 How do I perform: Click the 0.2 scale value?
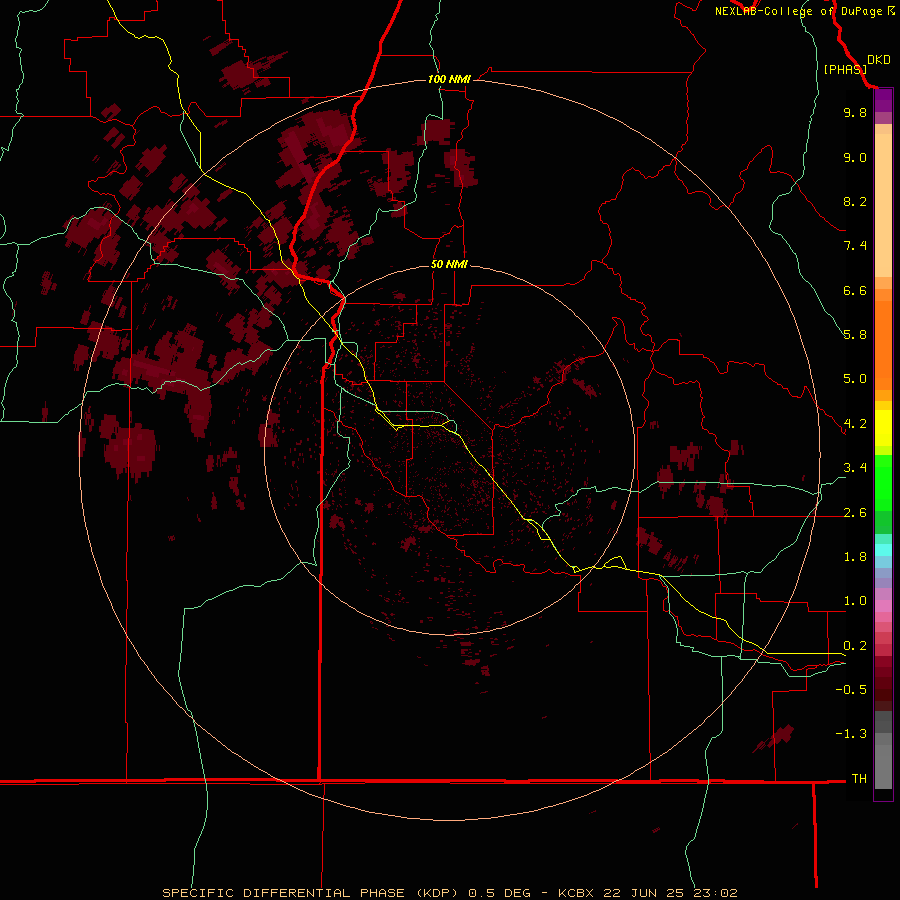pos(855,646)
